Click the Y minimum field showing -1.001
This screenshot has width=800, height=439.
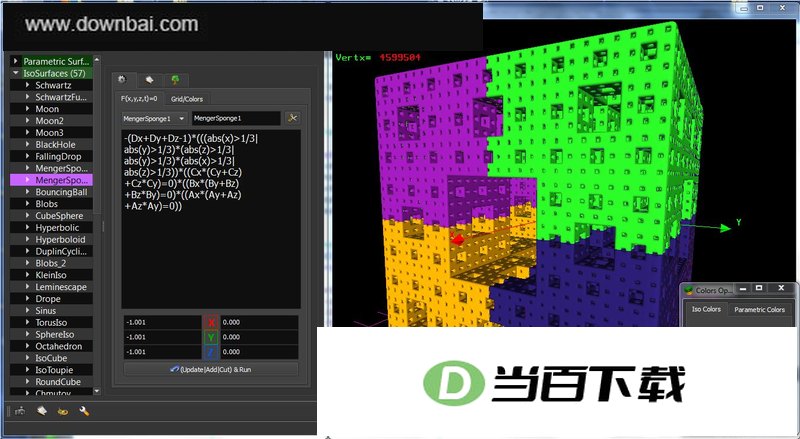click(x=163, y=337)
